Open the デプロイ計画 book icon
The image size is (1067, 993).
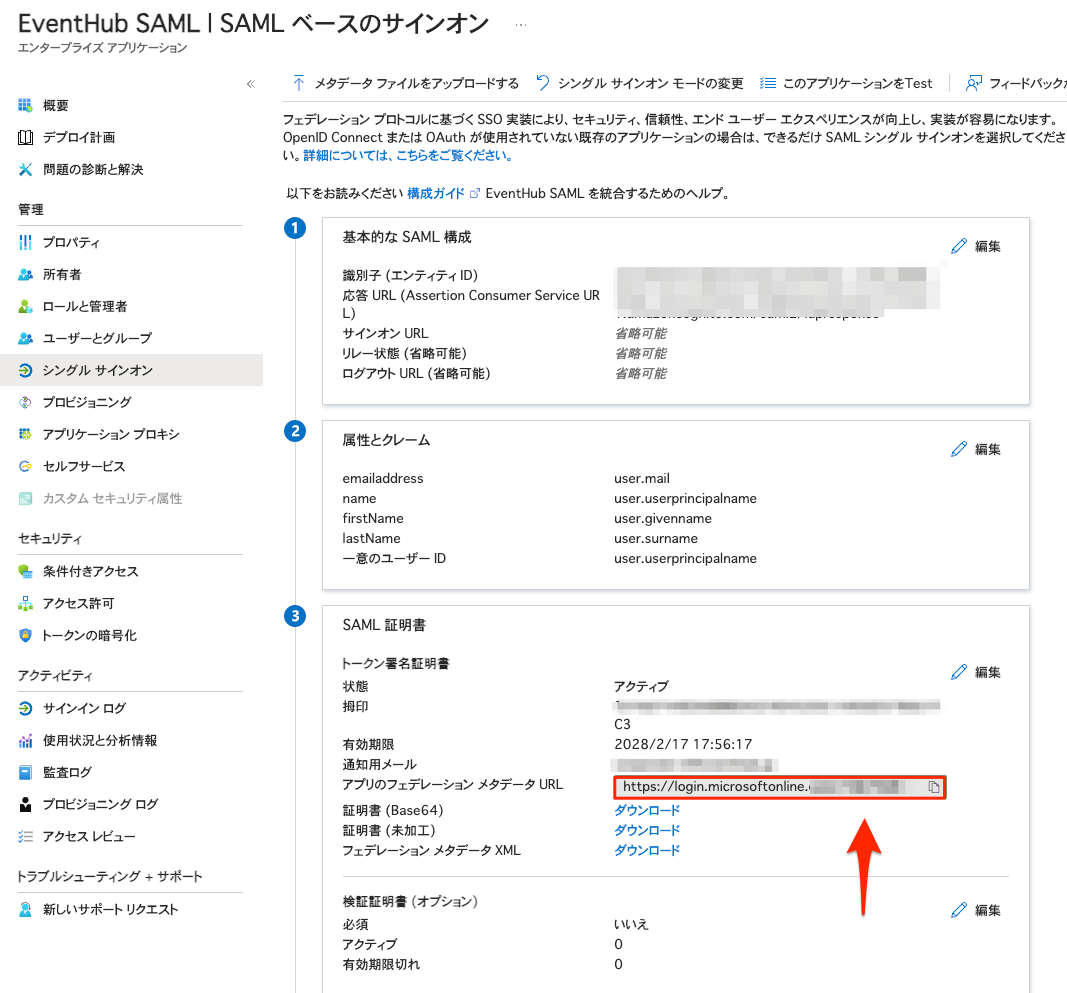click(25, 137)
